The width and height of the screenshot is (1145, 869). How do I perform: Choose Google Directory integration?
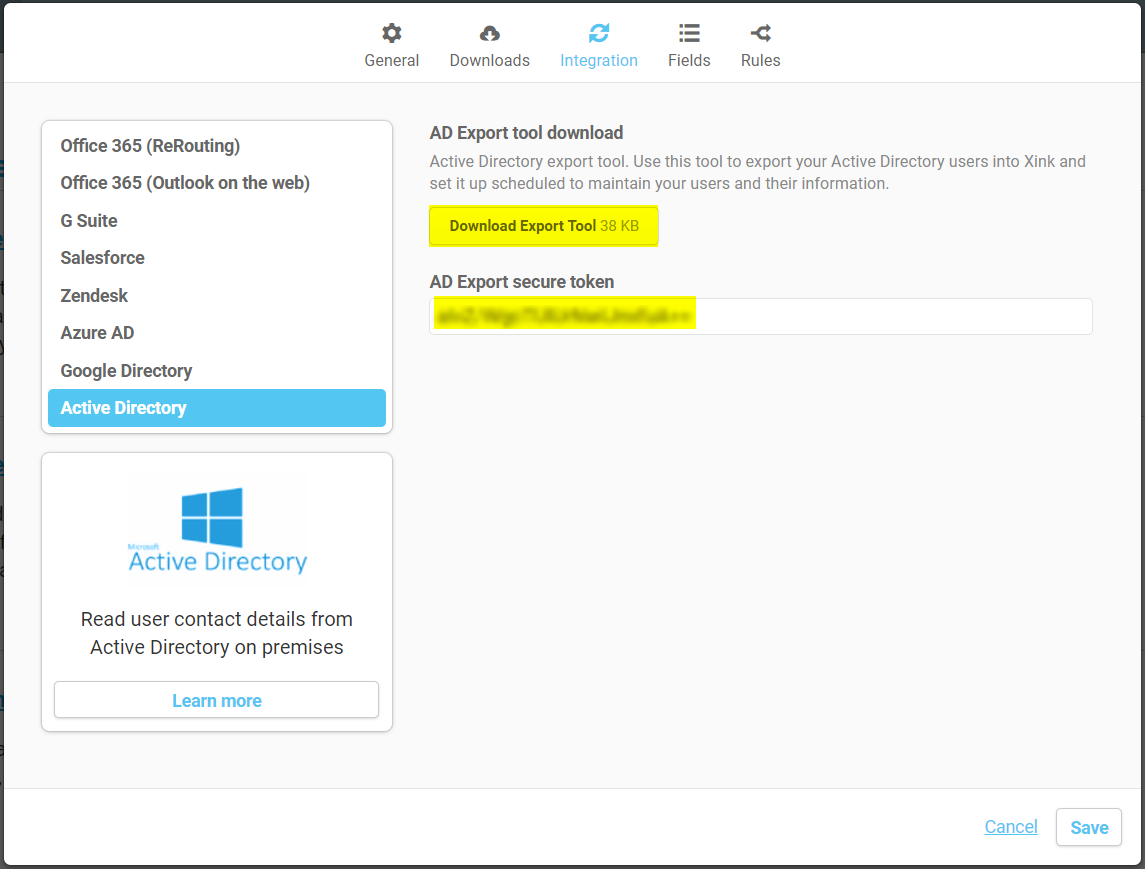217,370
